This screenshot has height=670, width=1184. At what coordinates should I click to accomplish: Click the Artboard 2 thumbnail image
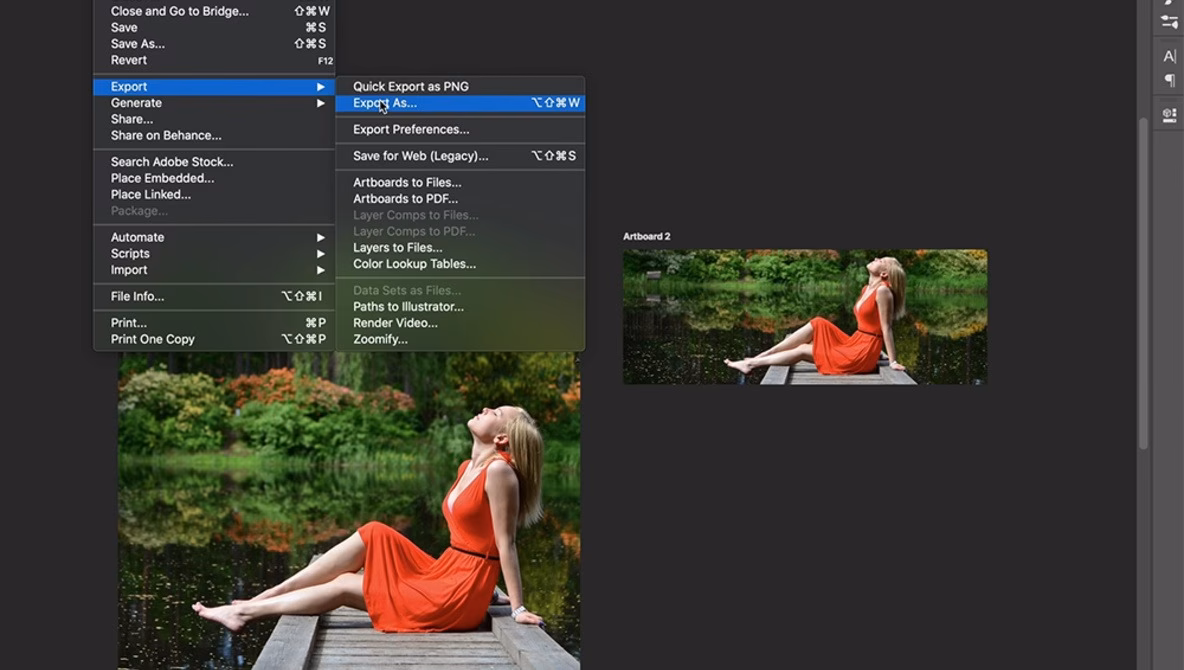(x=805, y=316)
